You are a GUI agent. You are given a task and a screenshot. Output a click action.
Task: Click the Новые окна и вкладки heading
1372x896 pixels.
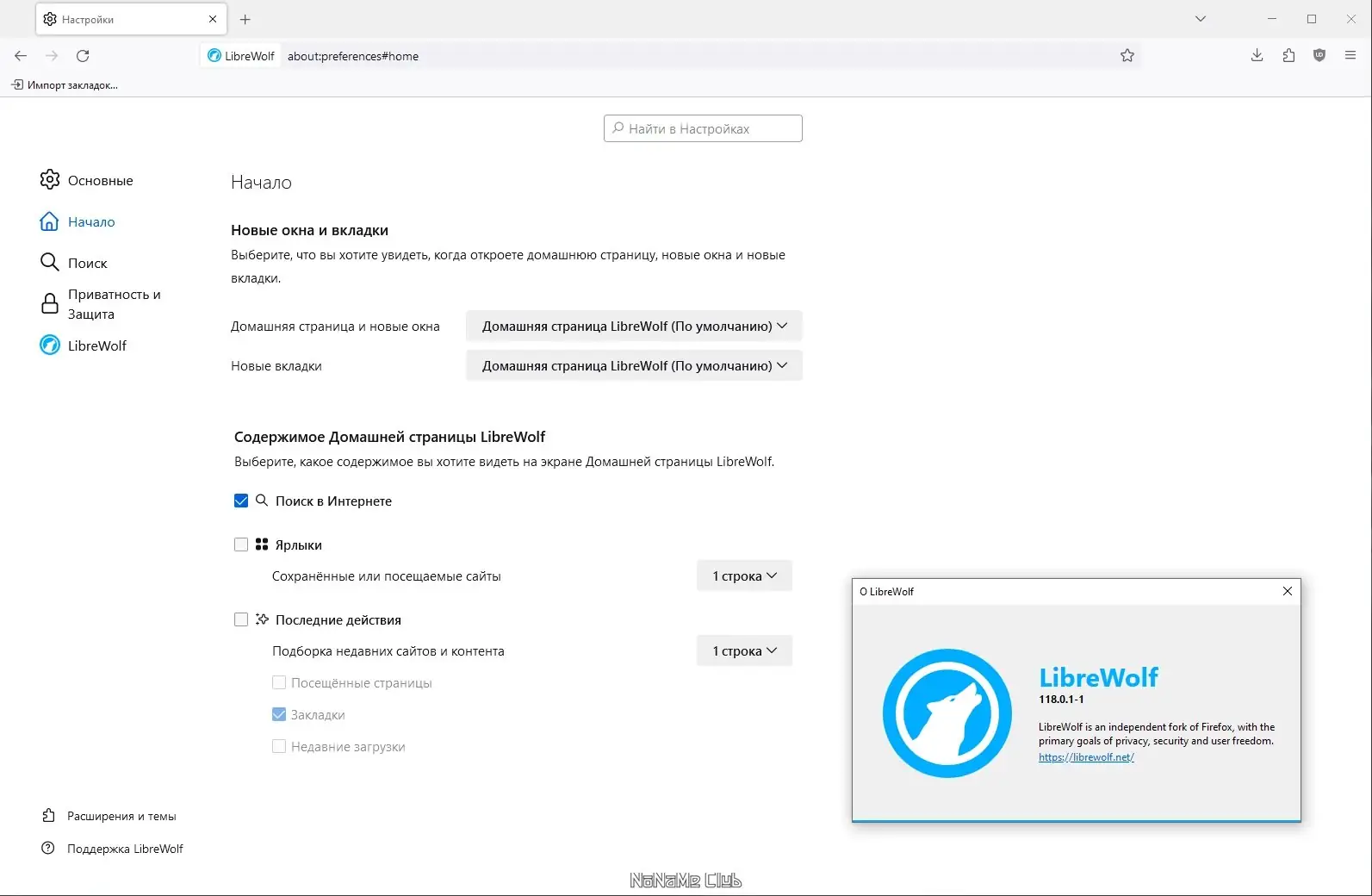tap(309, 230)
